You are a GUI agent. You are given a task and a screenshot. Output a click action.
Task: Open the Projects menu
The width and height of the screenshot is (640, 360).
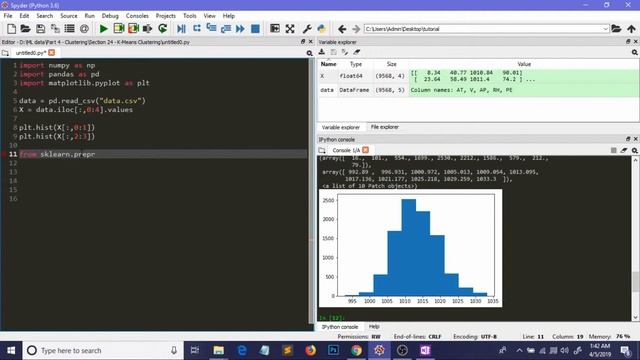point(165,16)
